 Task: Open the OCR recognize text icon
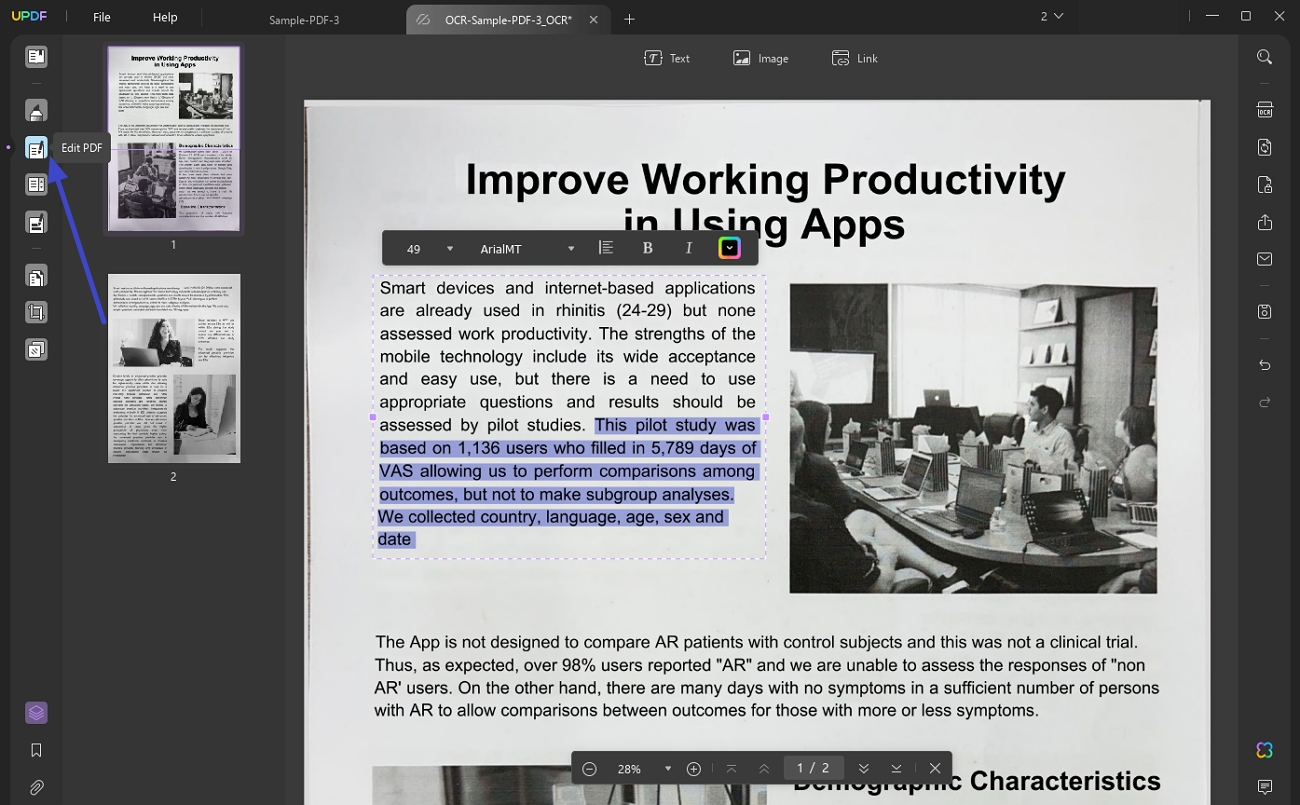[x=1265, y=110]
